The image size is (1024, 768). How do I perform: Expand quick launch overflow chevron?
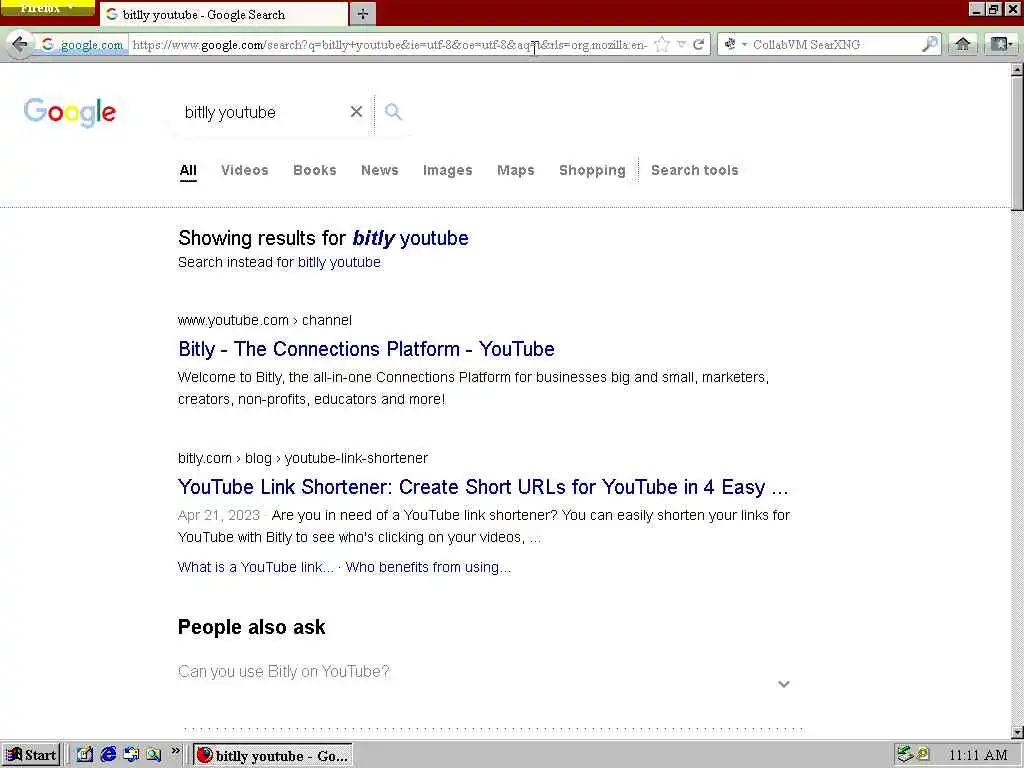[x=175, y=752]
